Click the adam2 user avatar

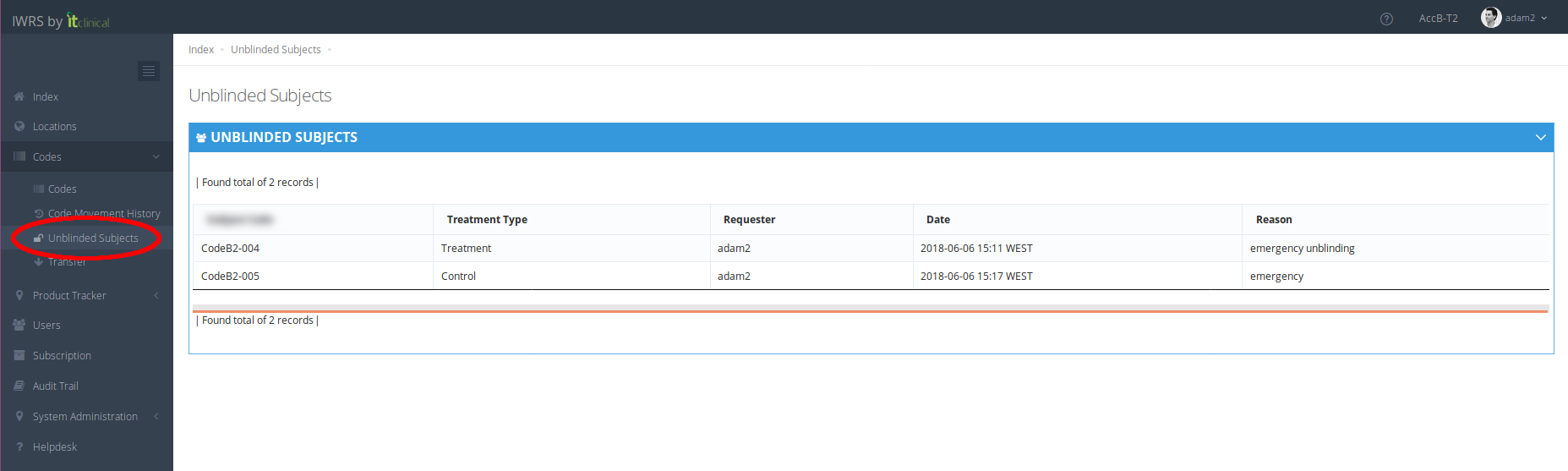(1491, 18)
